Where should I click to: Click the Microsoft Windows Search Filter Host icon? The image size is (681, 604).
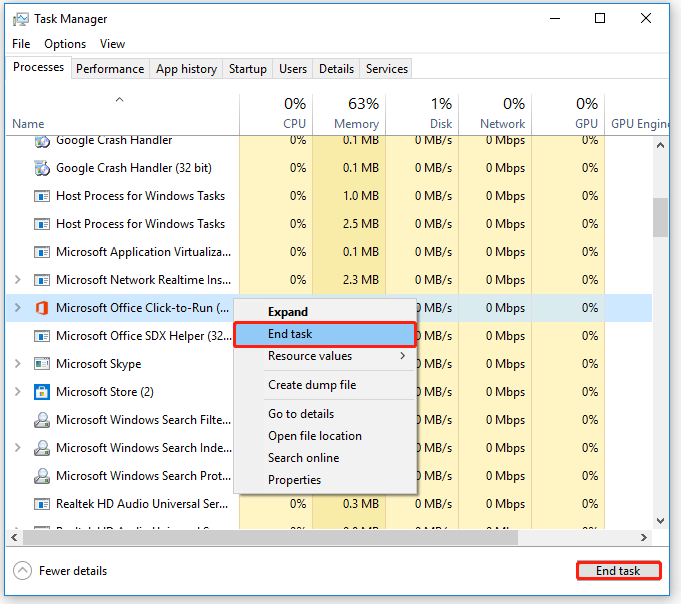pos(42,420)
